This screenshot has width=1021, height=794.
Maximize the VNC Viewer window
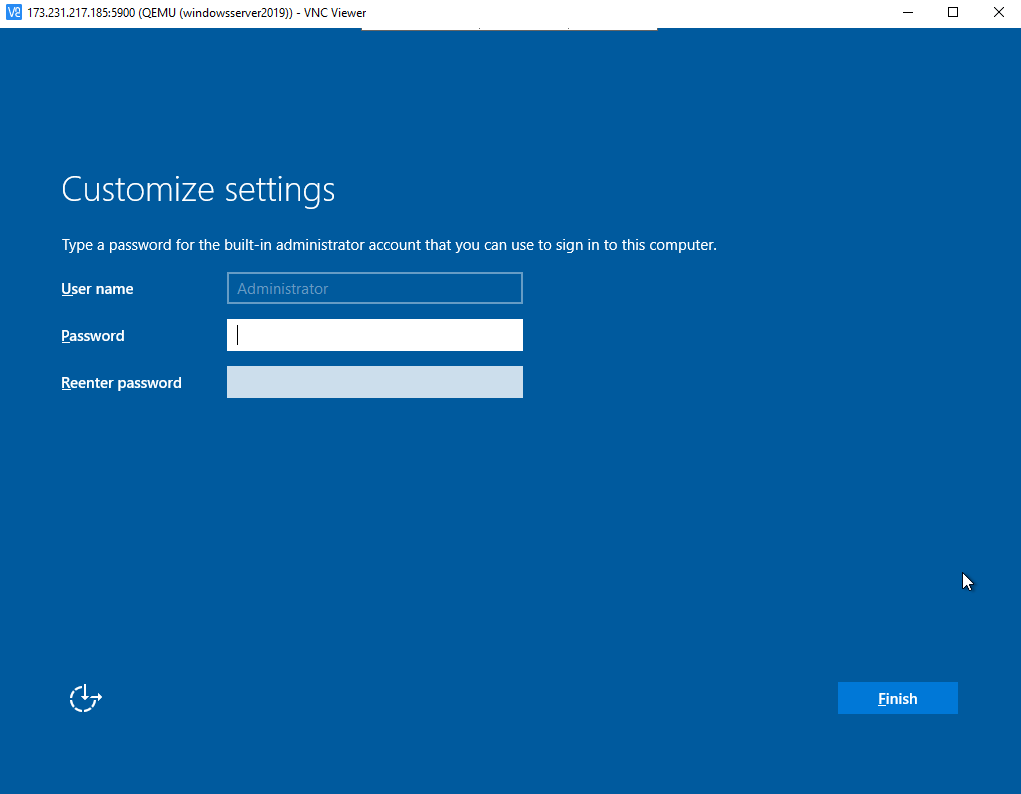(953, 12)
